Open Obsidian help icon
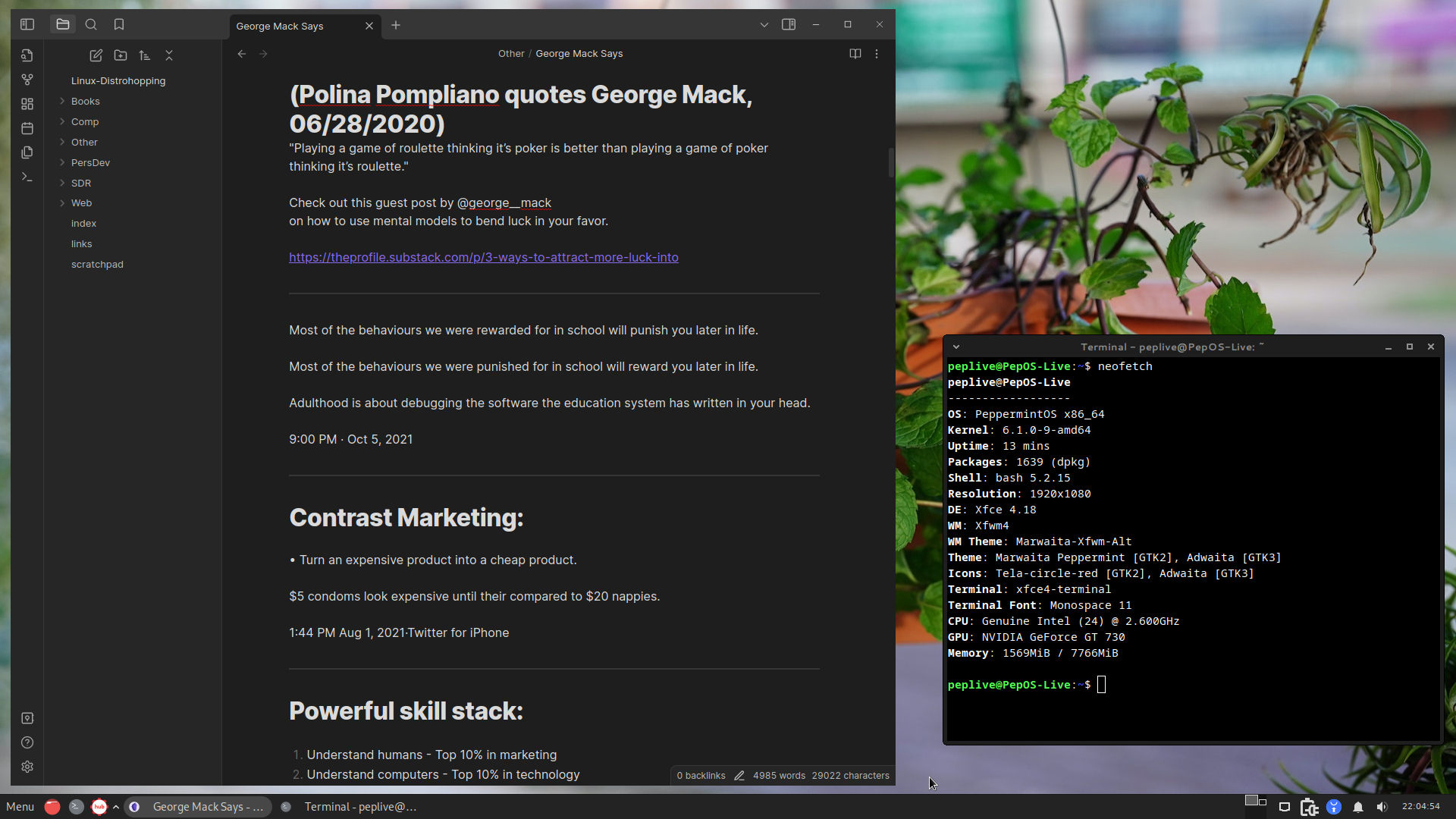1456x819 pixels. coord(27,742)
